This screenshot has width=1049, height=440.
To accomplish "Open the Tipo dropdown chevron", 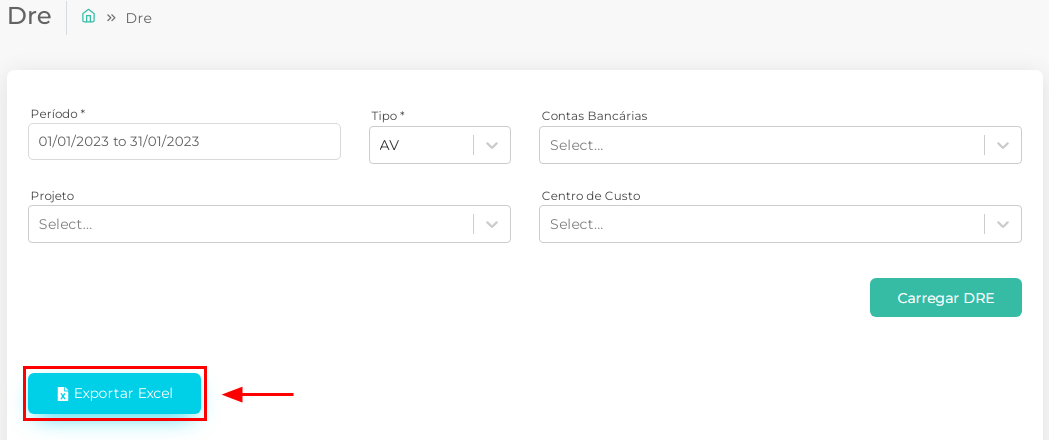I will pos(492,145).
